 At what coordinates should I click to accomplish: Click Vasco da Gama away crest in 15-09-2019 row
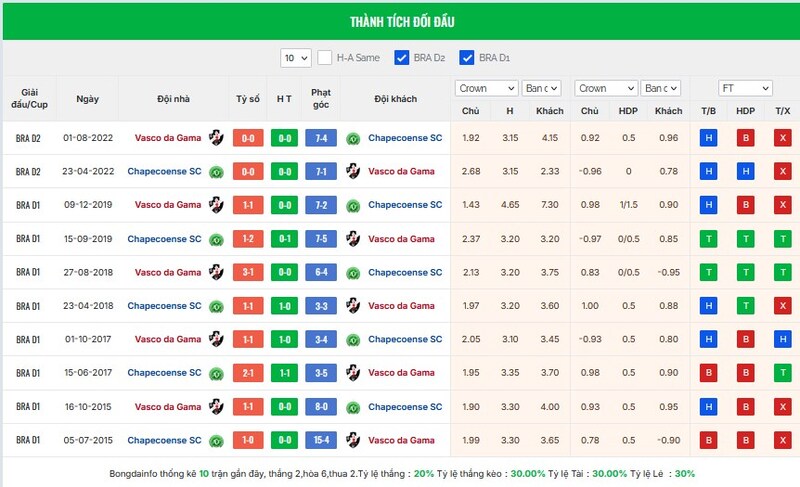(x=353, y=239)
